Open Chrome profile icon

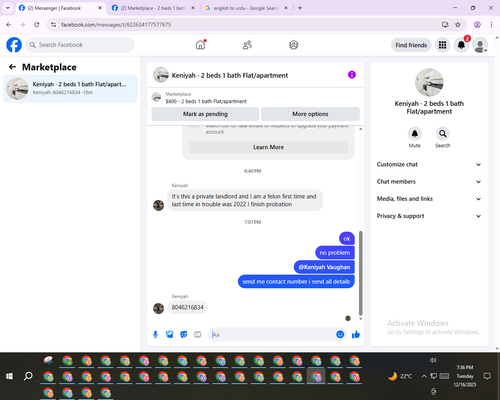(x=477, y=25)
